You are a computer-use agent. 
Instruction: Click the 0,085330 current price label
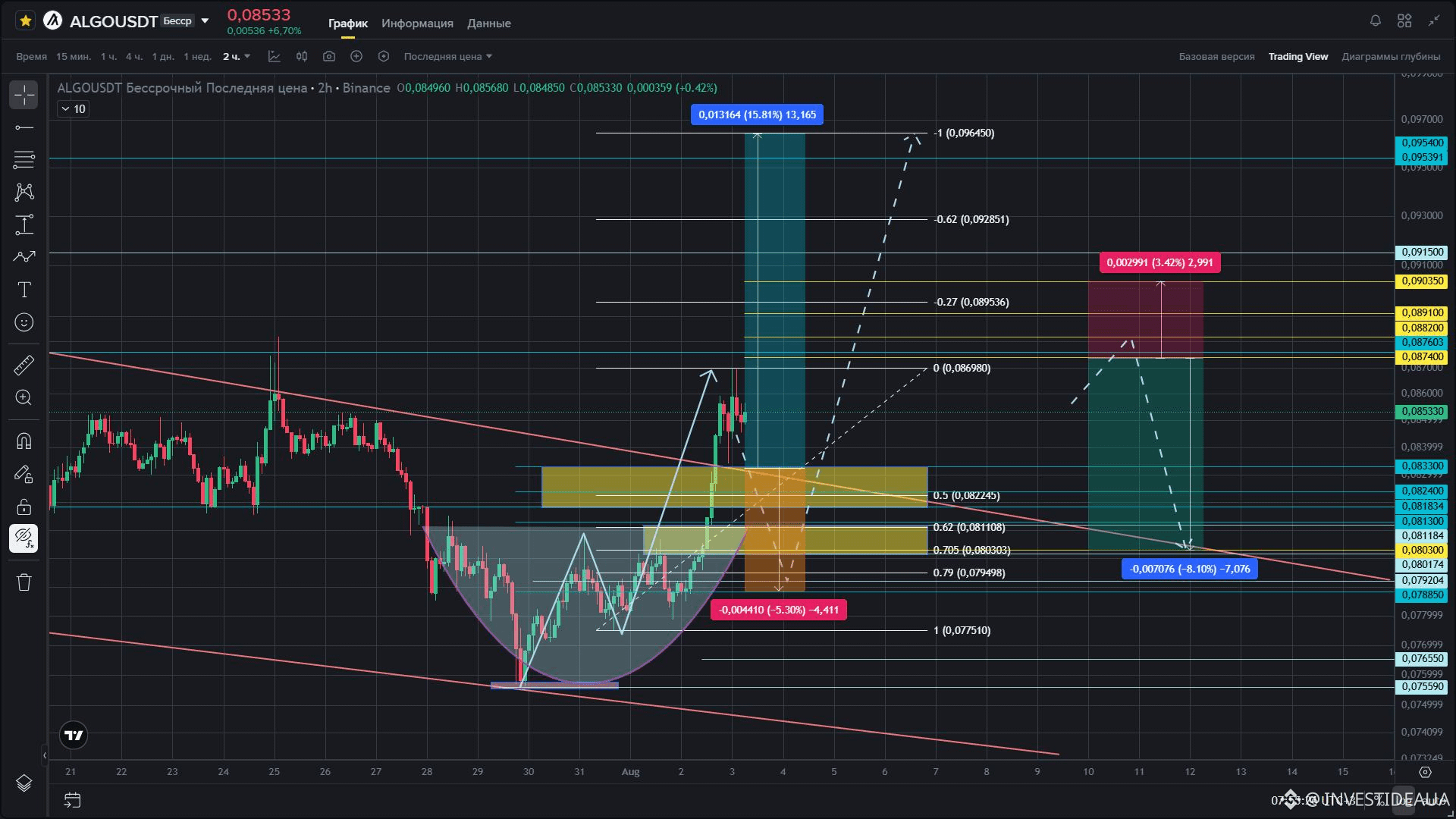click(x=1422, y=412)
